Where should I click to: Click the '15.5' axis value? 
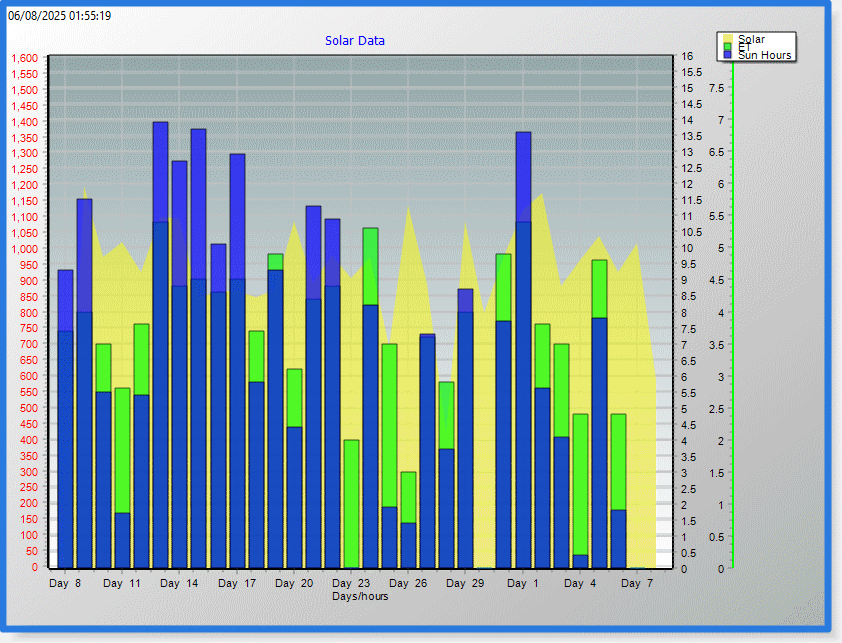point(692,73)
